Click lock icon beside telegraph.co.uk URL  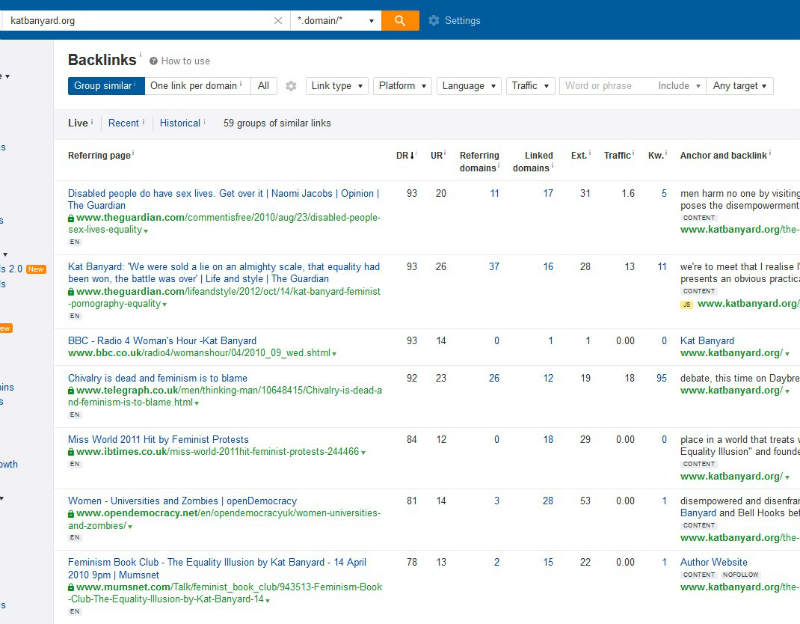point(71,391)
